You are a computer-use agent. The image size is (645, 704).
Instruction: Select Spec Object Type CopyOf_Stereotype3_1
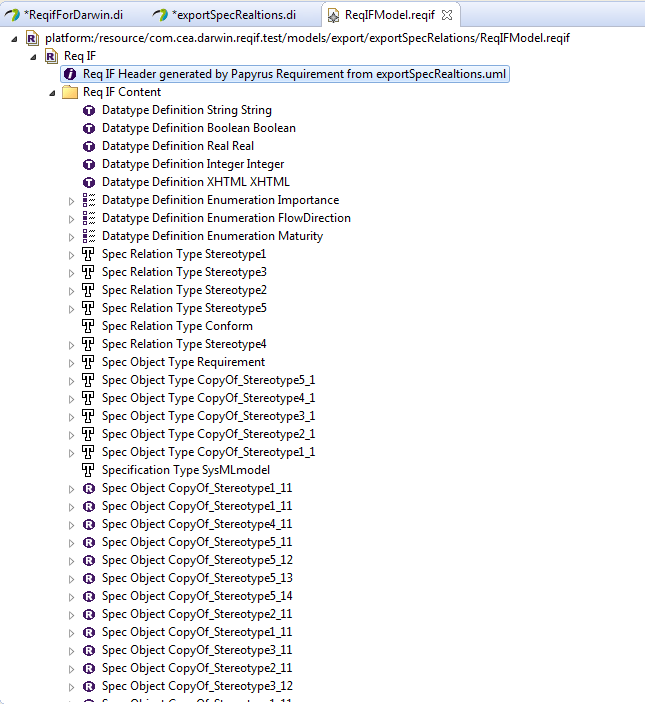click(x=208, y=416)
